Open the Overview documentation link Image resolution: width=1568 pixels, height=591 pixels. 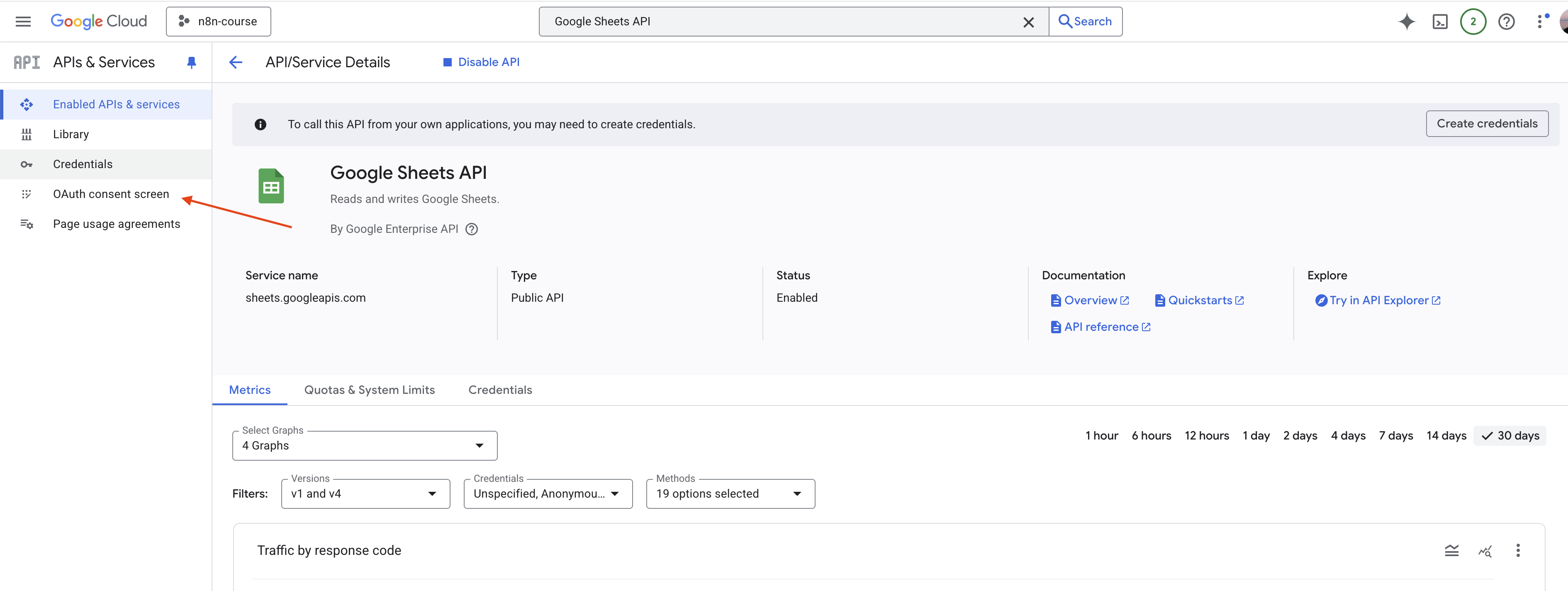[1090, 300]
